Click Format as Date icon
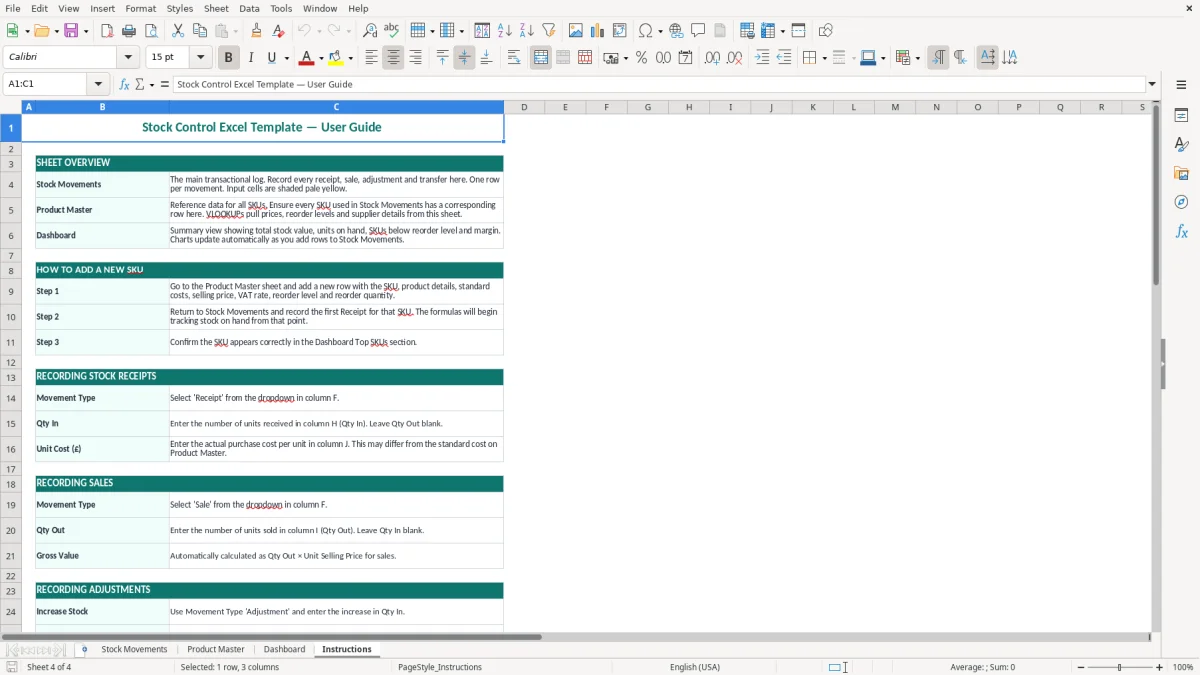The width and height of the screenshot is (1200, 675). [x=685, y=58]
